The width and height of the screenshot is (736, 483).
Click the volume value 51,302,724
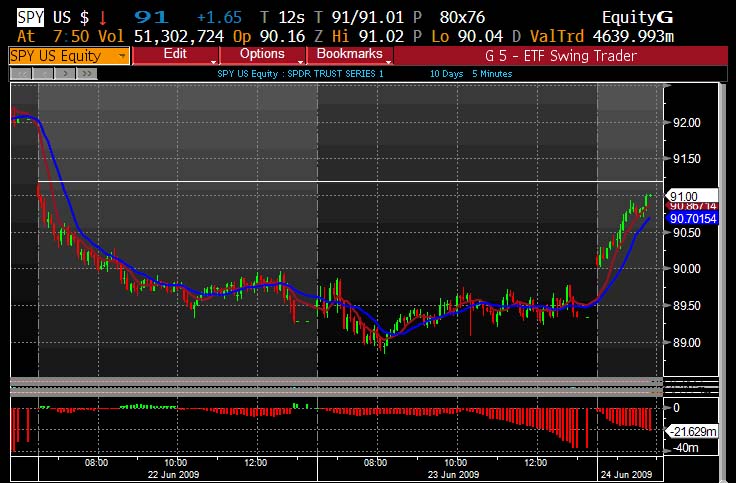coord(179,37)
